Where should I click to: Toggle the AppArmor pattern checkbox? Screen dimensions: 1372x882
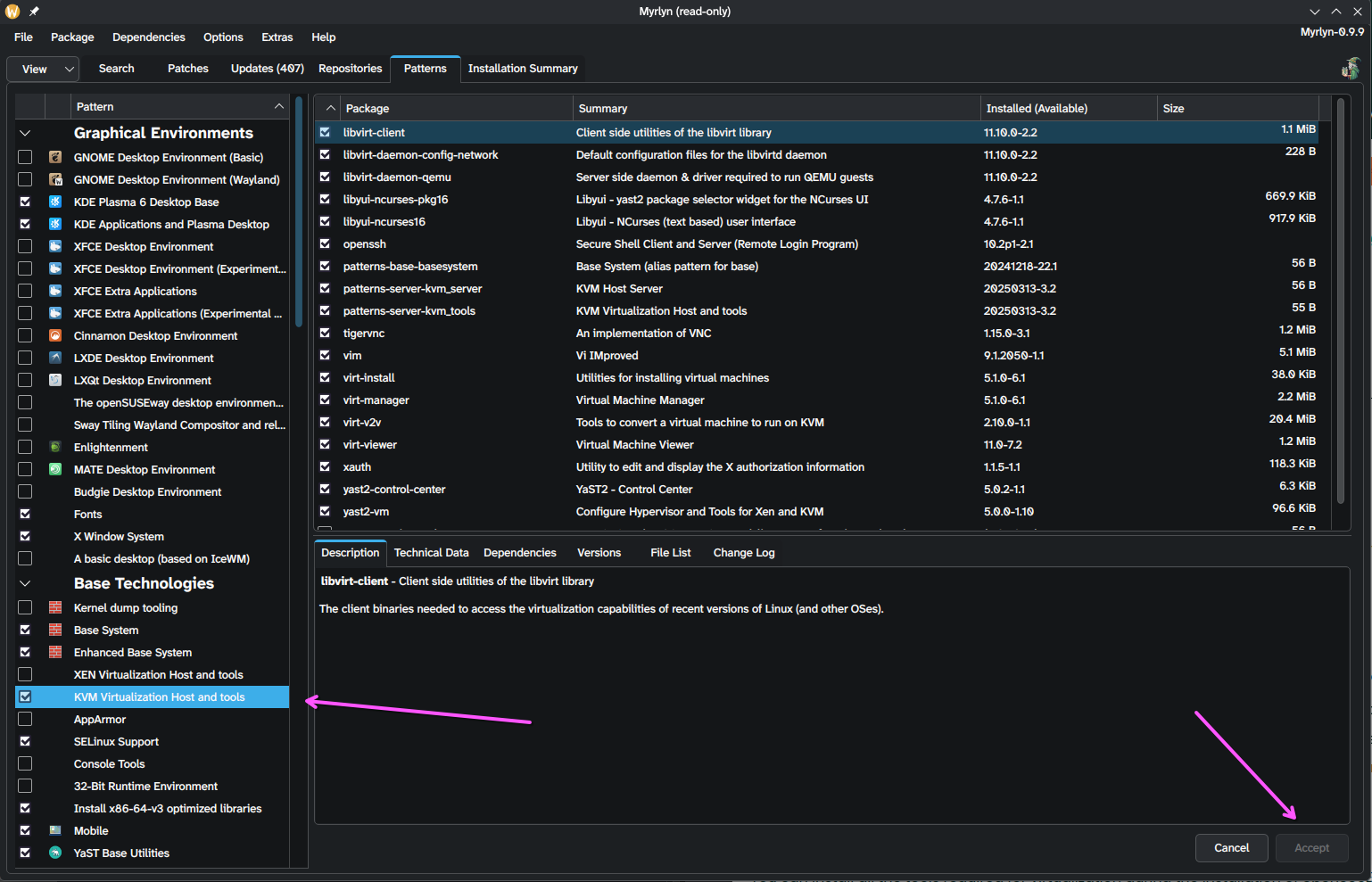pos(25,719)
